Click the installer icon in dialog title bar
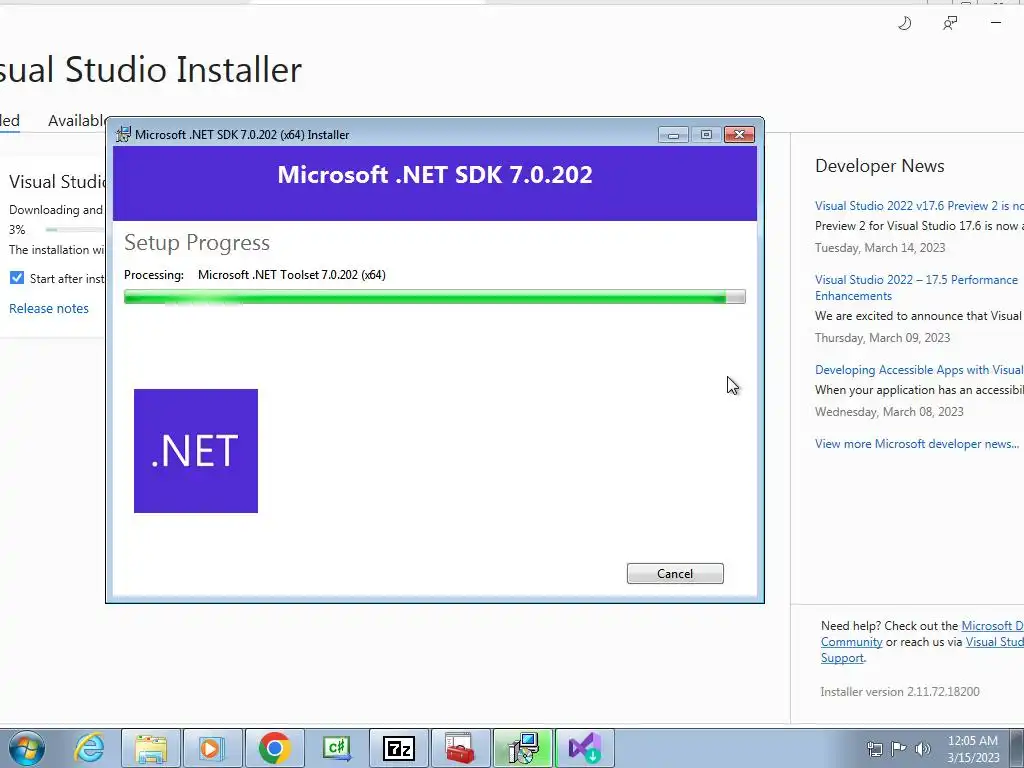1024x768 pixels. tap(123, 135)
